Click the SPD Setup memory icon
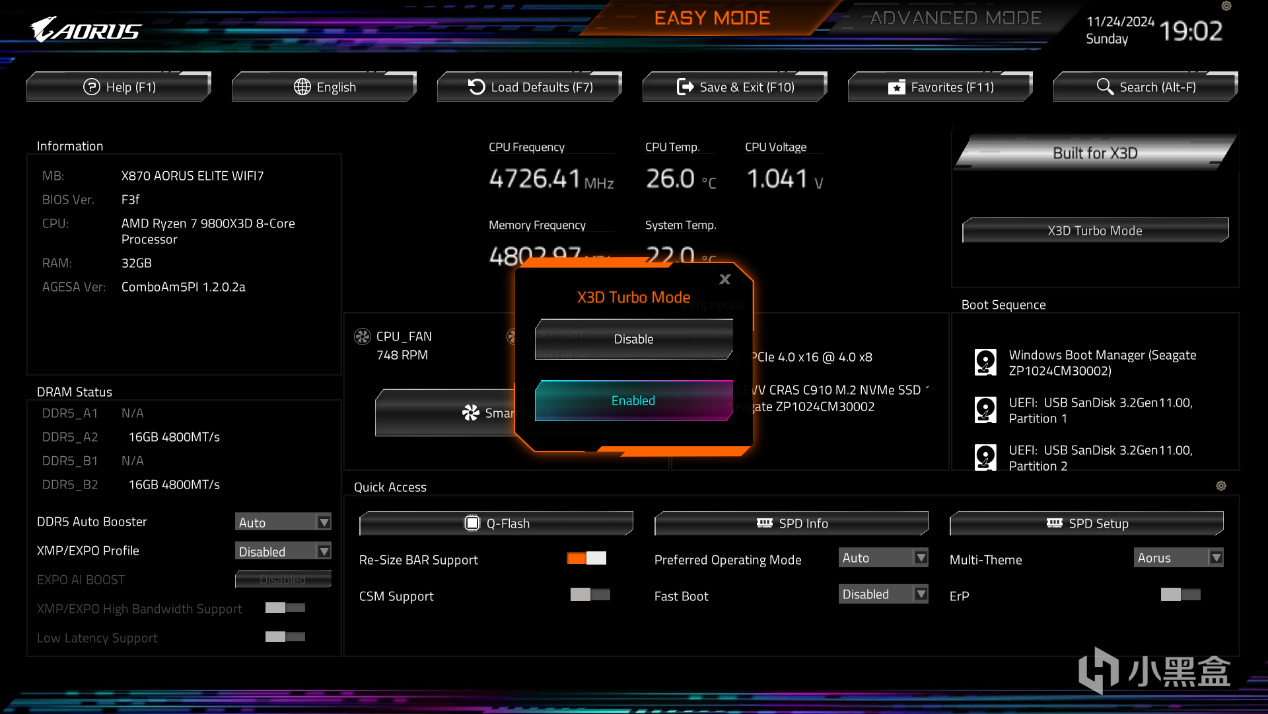This screenshot has width=1268, height=714. (x=1054, y=523)
